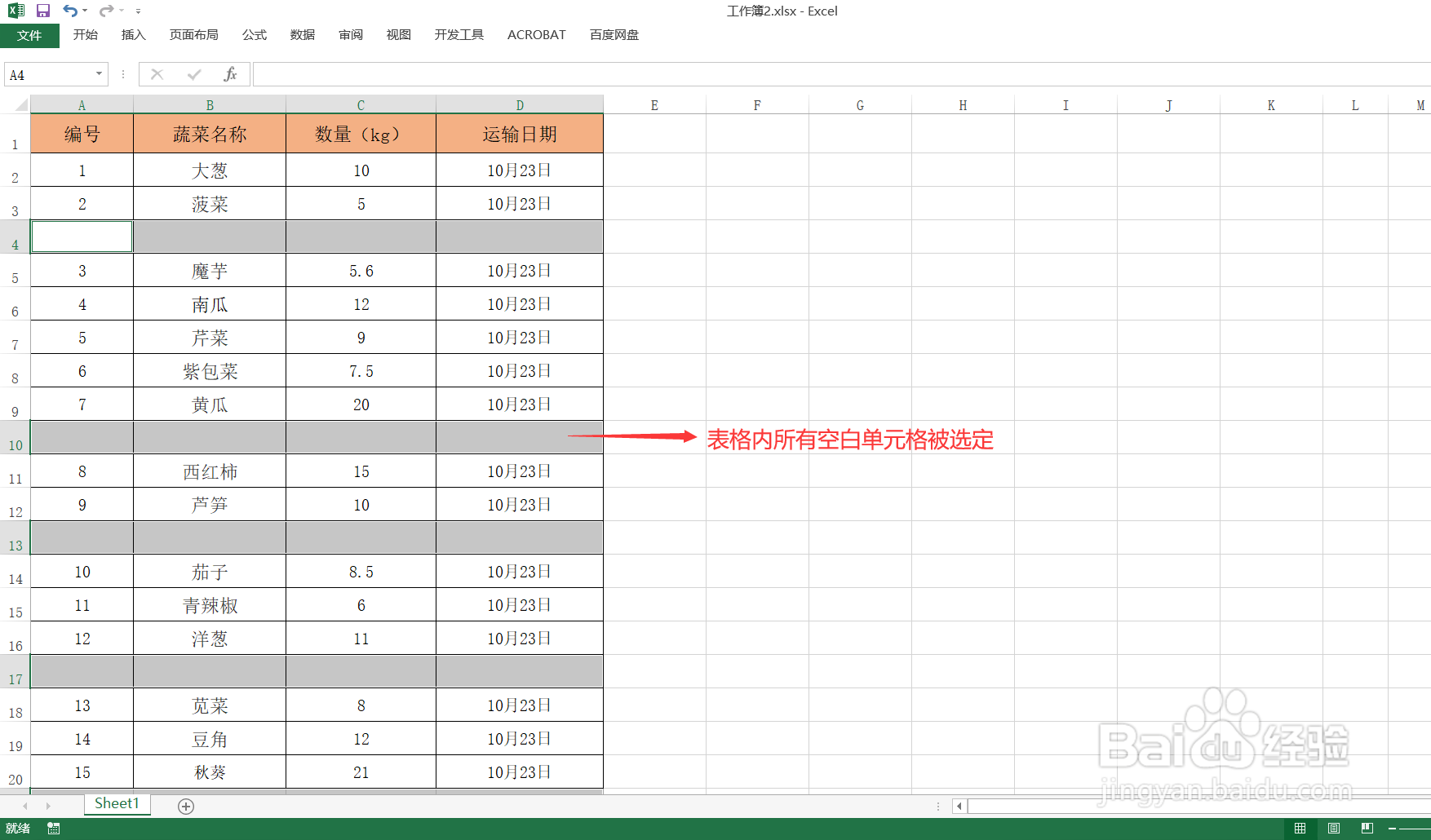Image resolution: width=1431 pixels, height=840 pixels.
Task: Open the Undo history dropdown arrow
Action: click(85, 11)
